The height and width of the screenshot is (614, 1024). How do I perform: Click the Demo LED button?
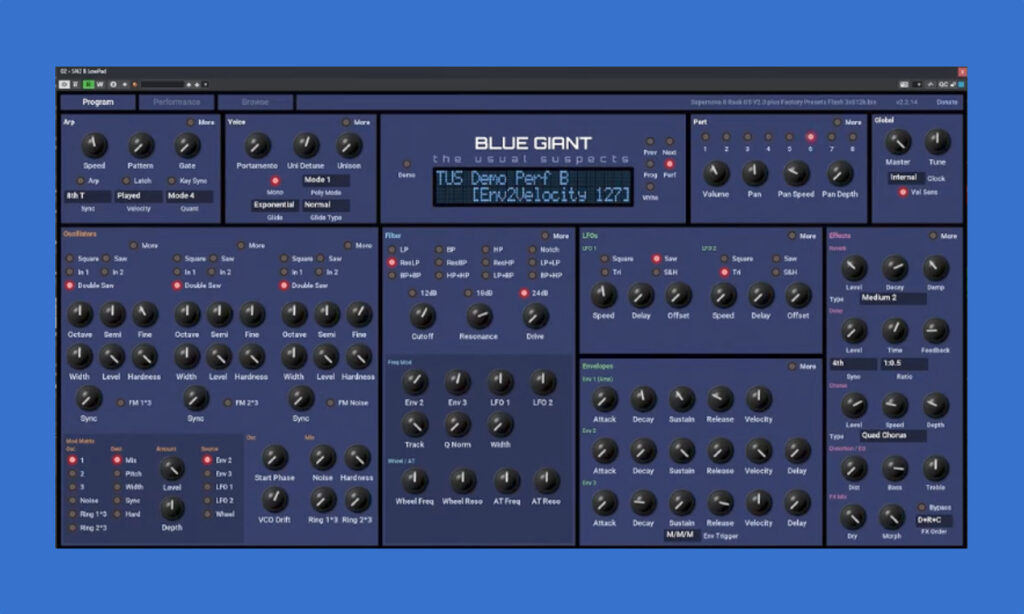tap(406, 165)
